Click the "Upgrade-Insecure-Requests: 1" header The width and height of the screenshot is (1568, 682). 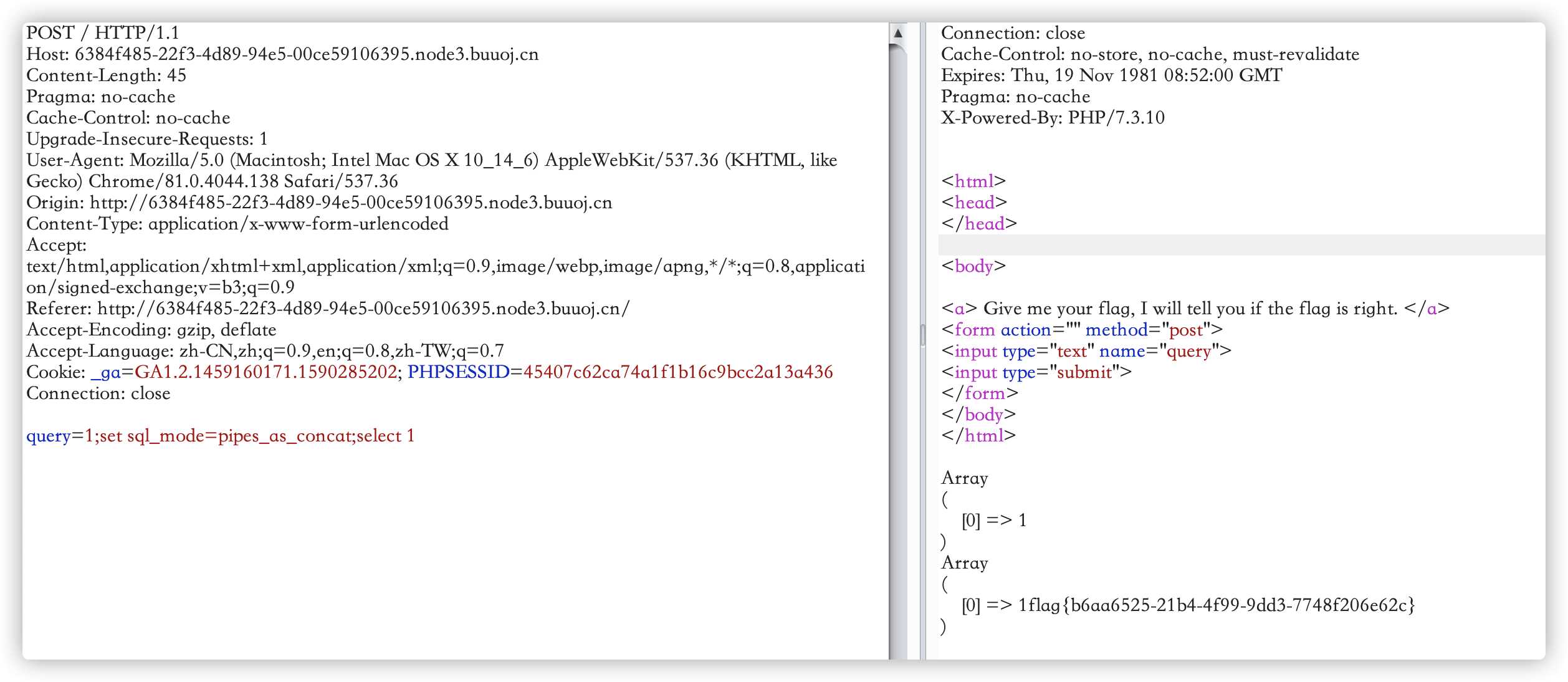click(147, 139)
